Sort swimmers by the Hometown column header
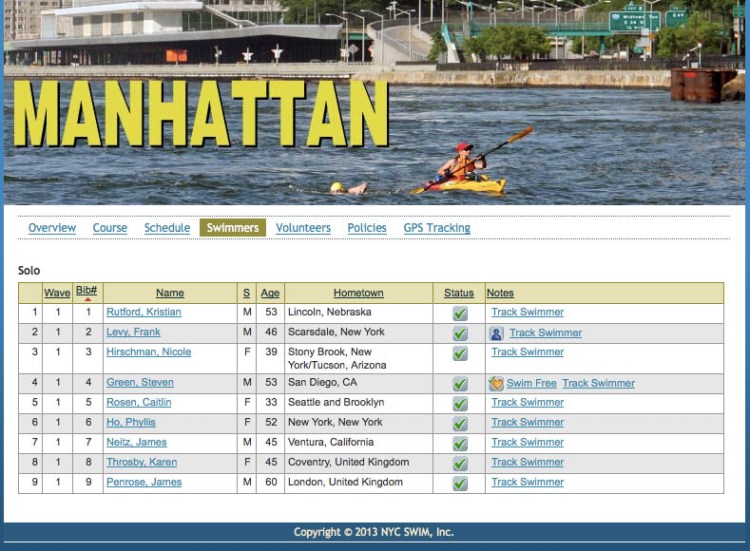Viewport: 750px width, 551px height. pyautogui.click(x=358, y=293)
